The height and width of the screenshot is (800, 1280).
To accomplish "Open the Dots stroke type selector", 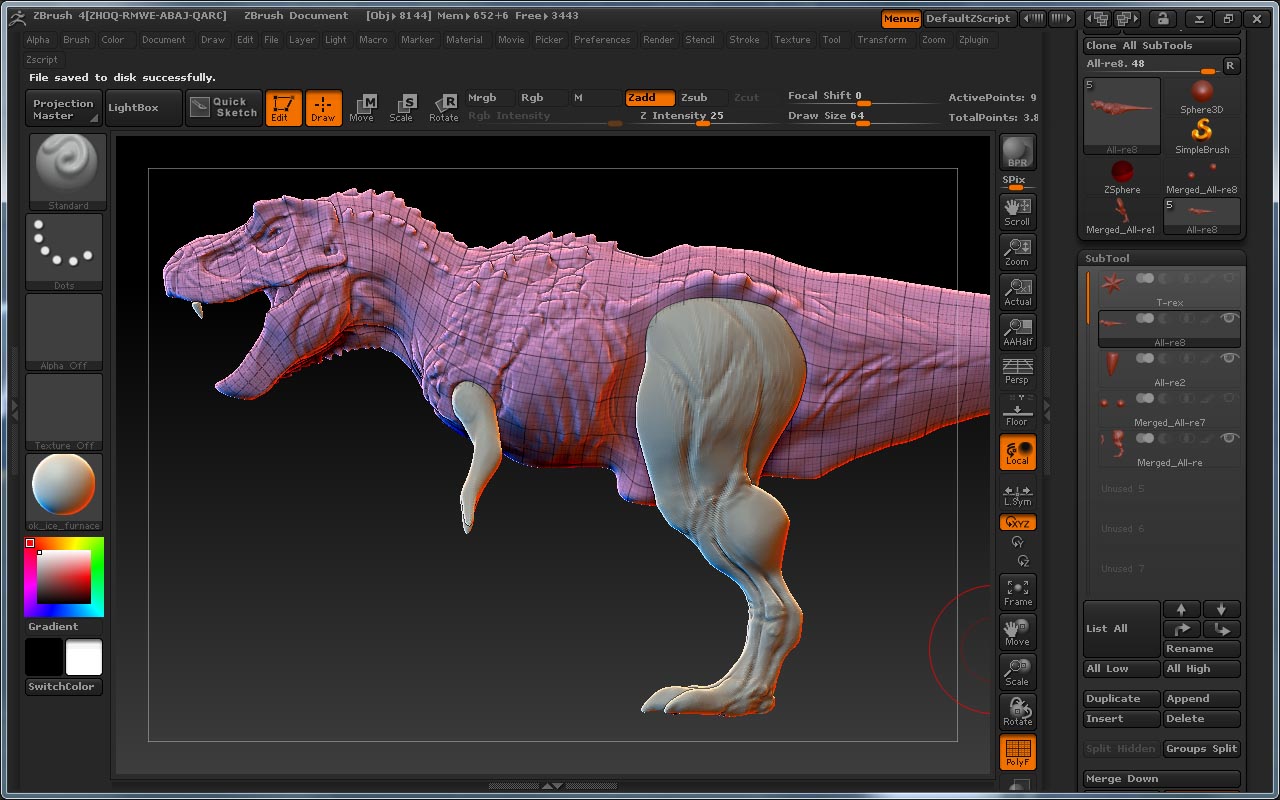I will pyautogui.click(x=64, y=251).
